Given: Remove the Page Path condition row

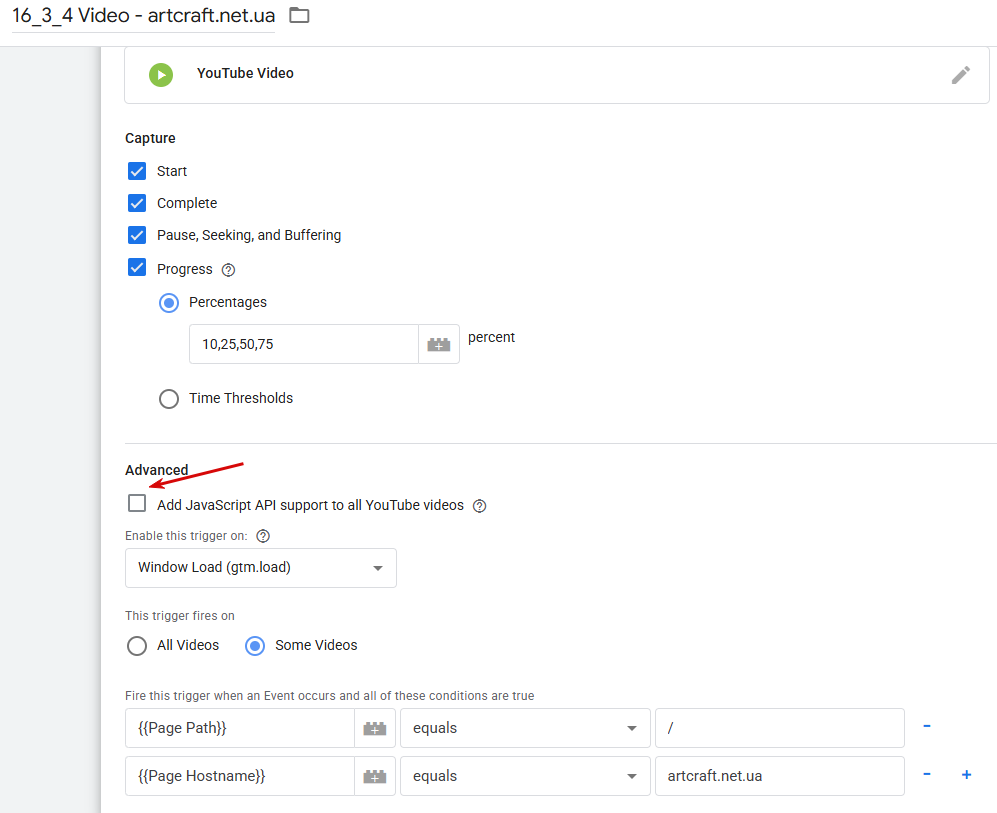Looking at the screenshot, I should [927, 726].
